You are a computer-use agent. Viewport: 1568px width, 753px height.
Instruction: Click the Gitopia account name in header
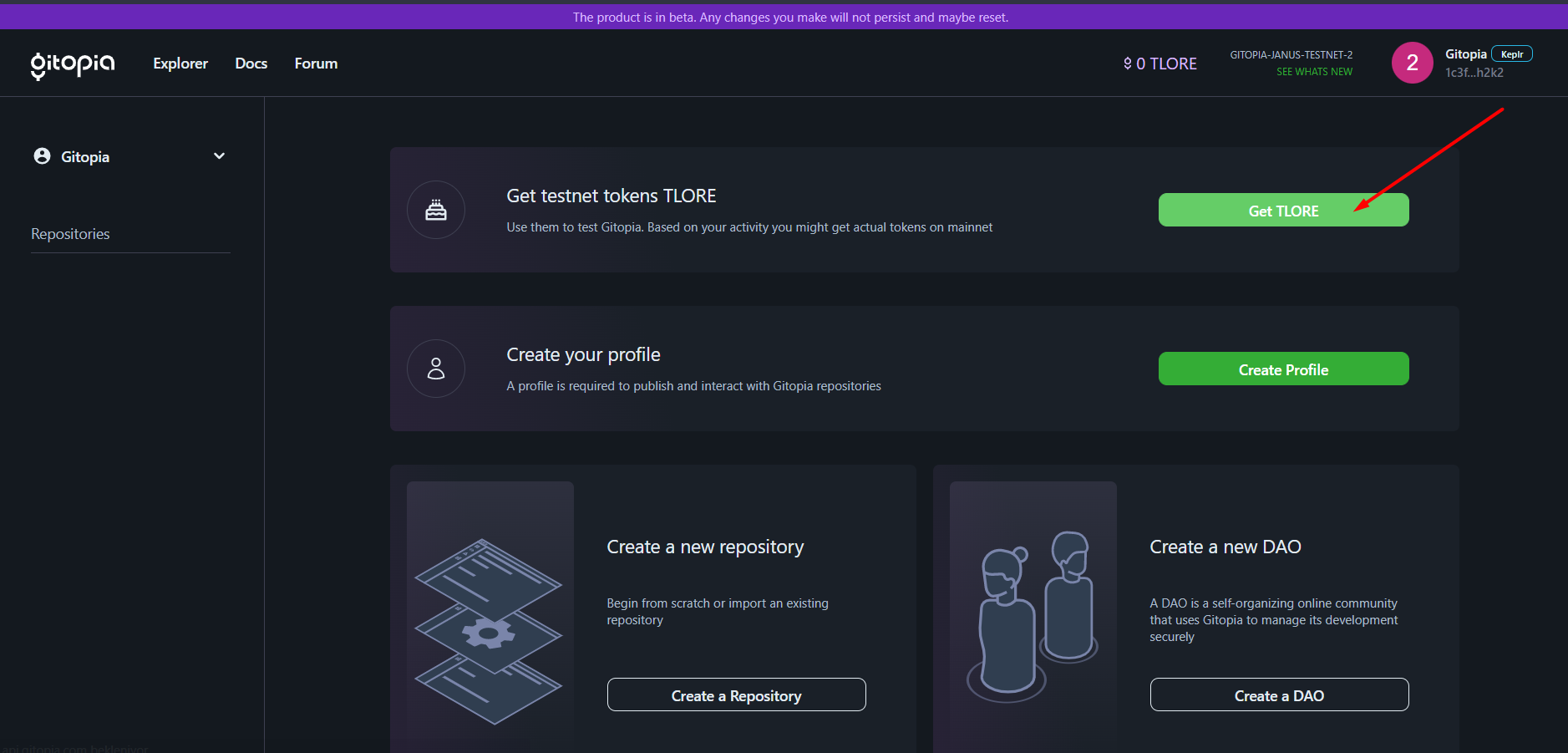[x=1466, y=54]
